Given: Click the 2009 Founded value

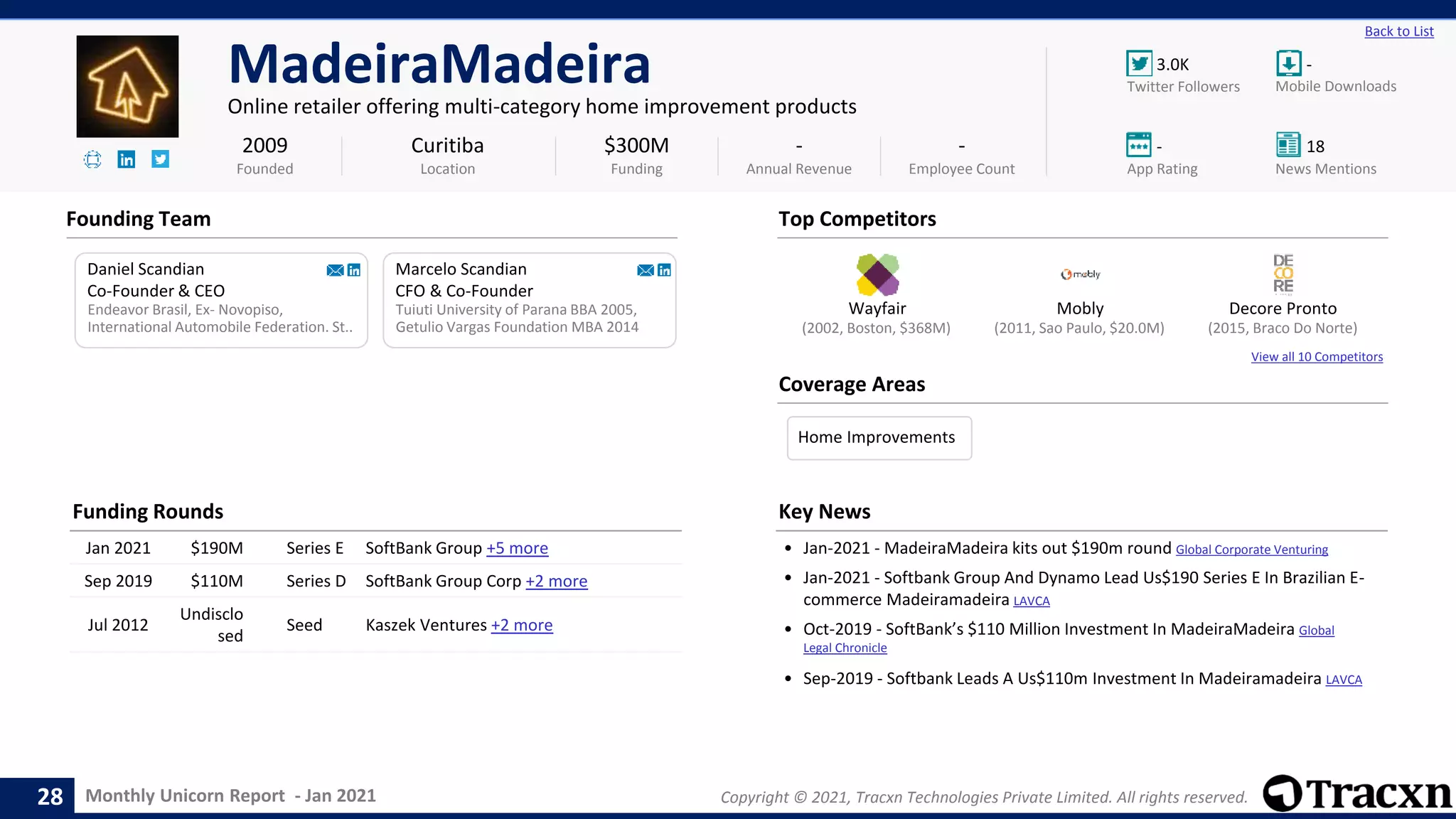Looking at the screenshot, I should 264,146.
